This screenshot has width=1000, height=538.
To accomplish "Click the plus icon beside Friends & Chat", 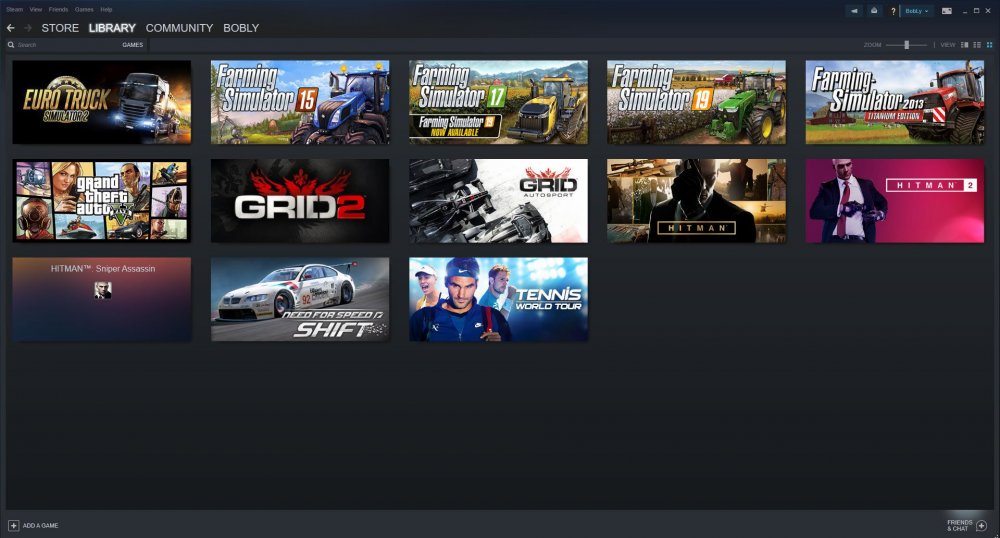I will click(x=982, y=525).
